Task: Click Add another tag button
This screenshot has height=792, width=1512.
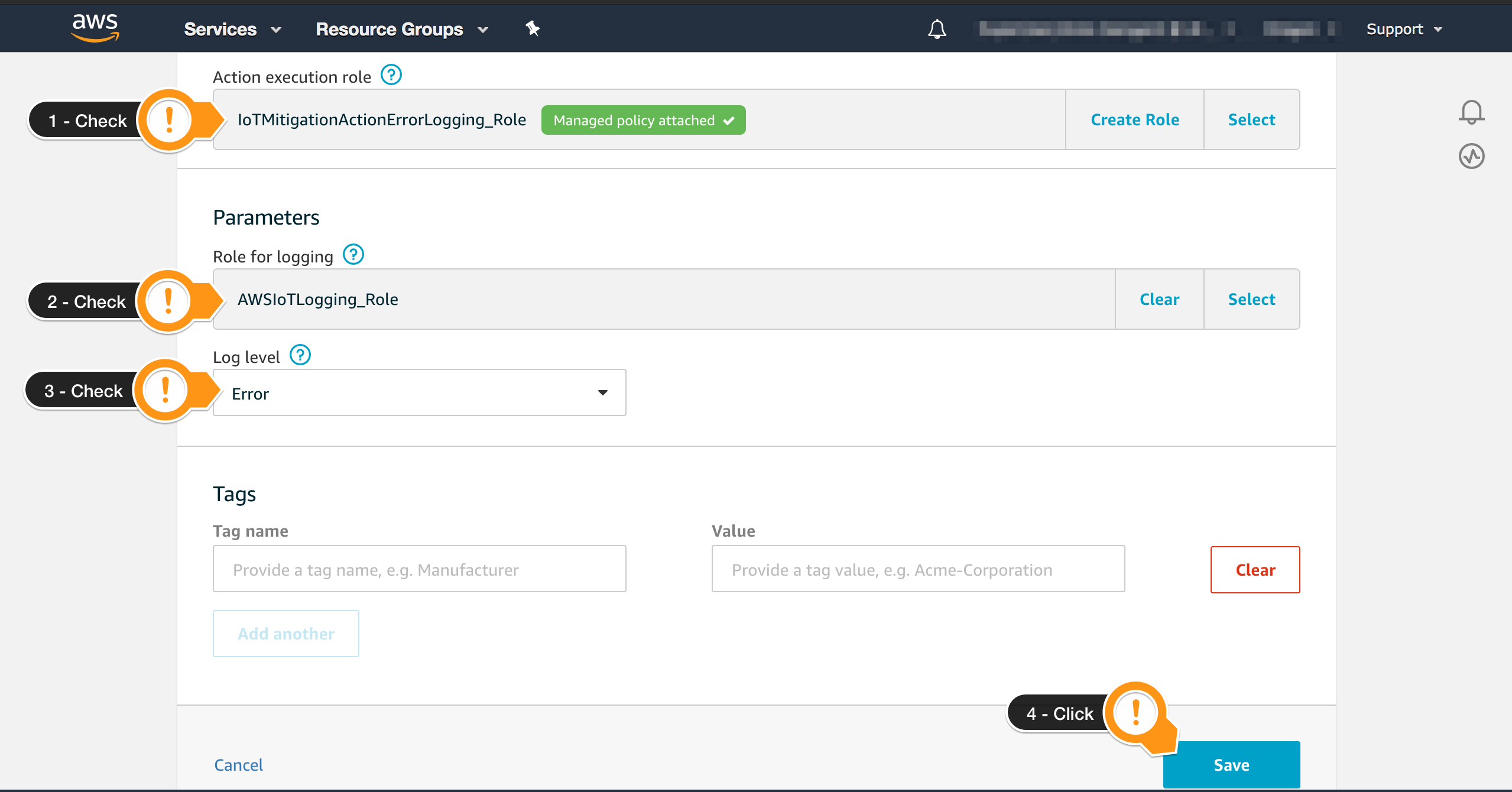Action: pos(286,634)
